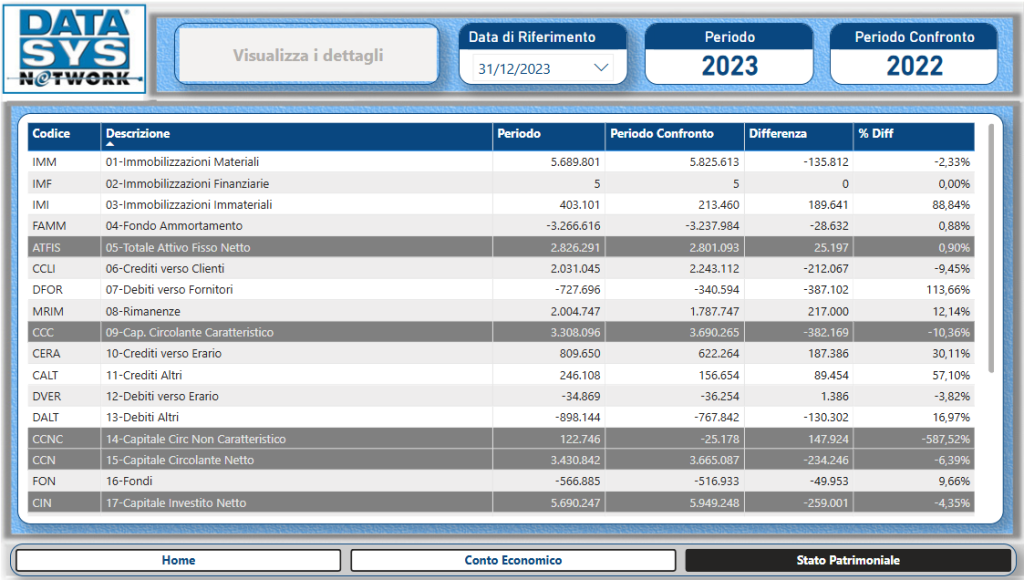Open the Data di Riferimento date dropdown
This screenshot has height=580, width=1024.
pyautogui.click(x=543, y=69)
